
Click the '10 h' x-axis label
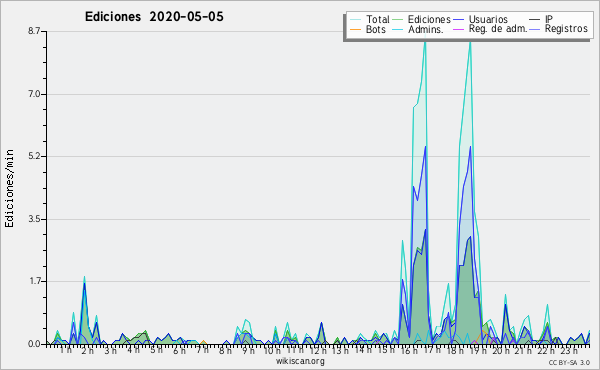click(x=272, y=350)
